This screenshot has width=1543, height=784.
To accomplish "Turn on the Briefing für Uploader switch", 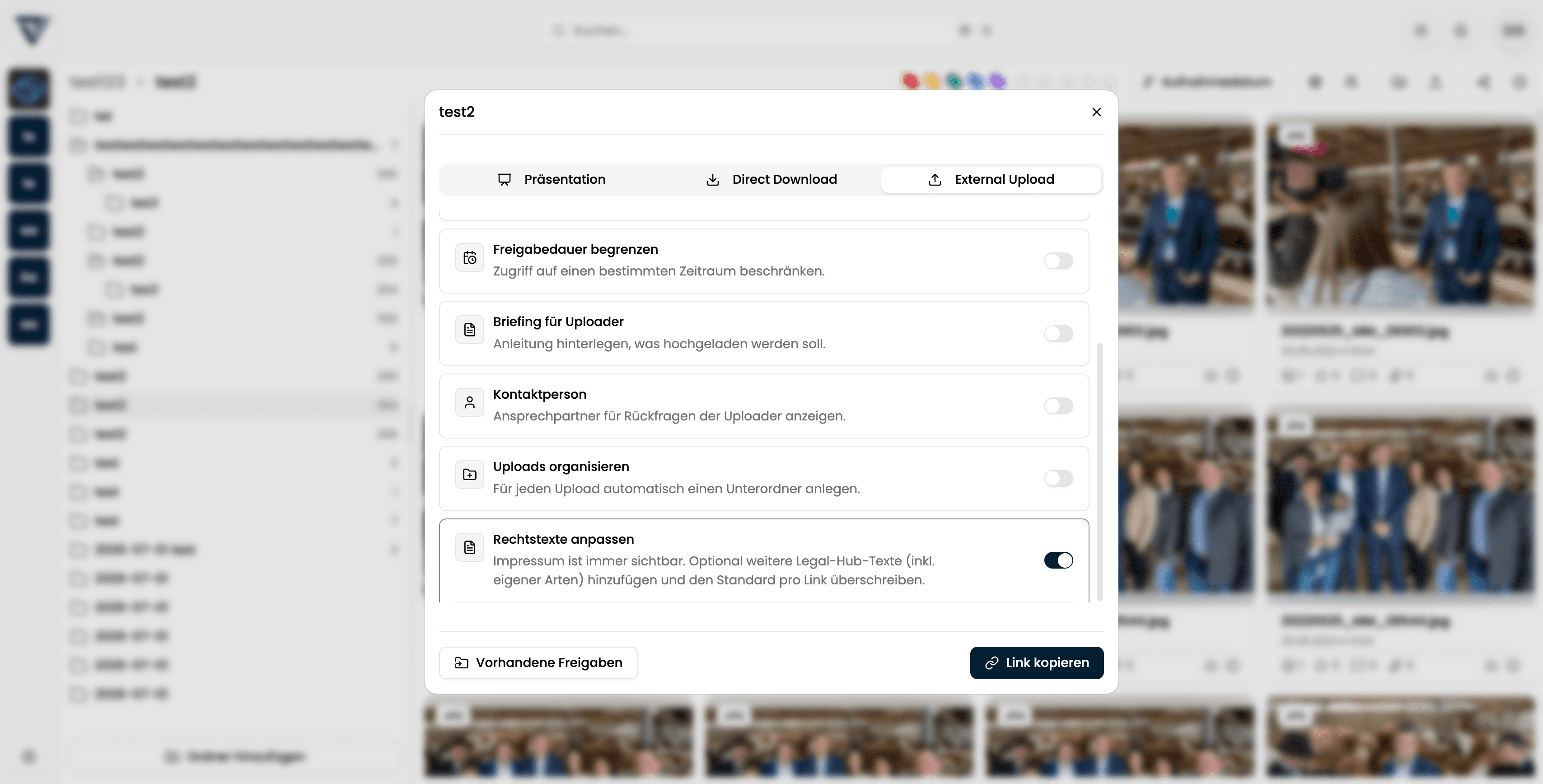I will pos(1058,334).
